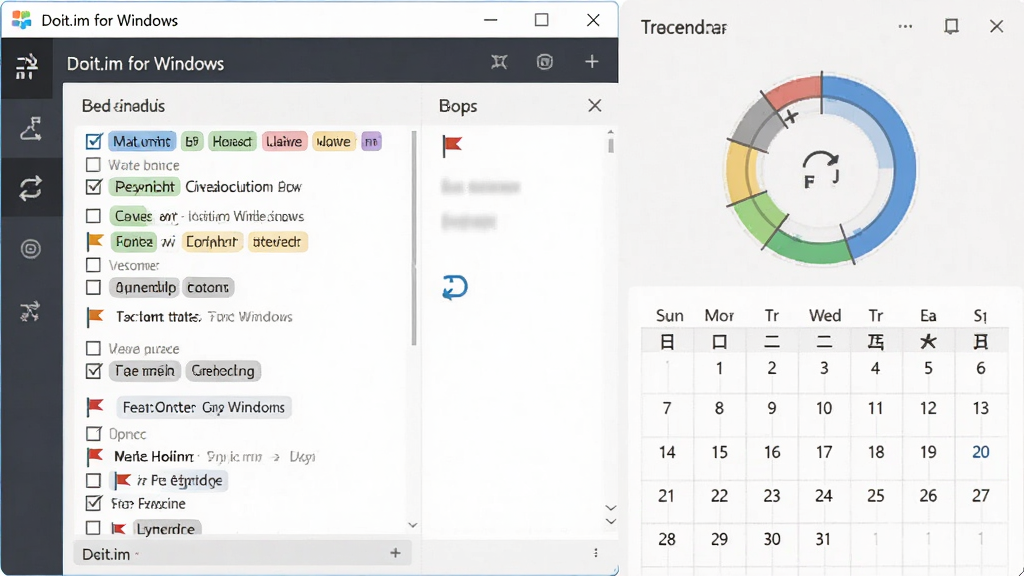The width and height of the screenshot is (1024, 576).
Task: Click the blue refresh icon in Bops panel
Action: click(455, 287)
